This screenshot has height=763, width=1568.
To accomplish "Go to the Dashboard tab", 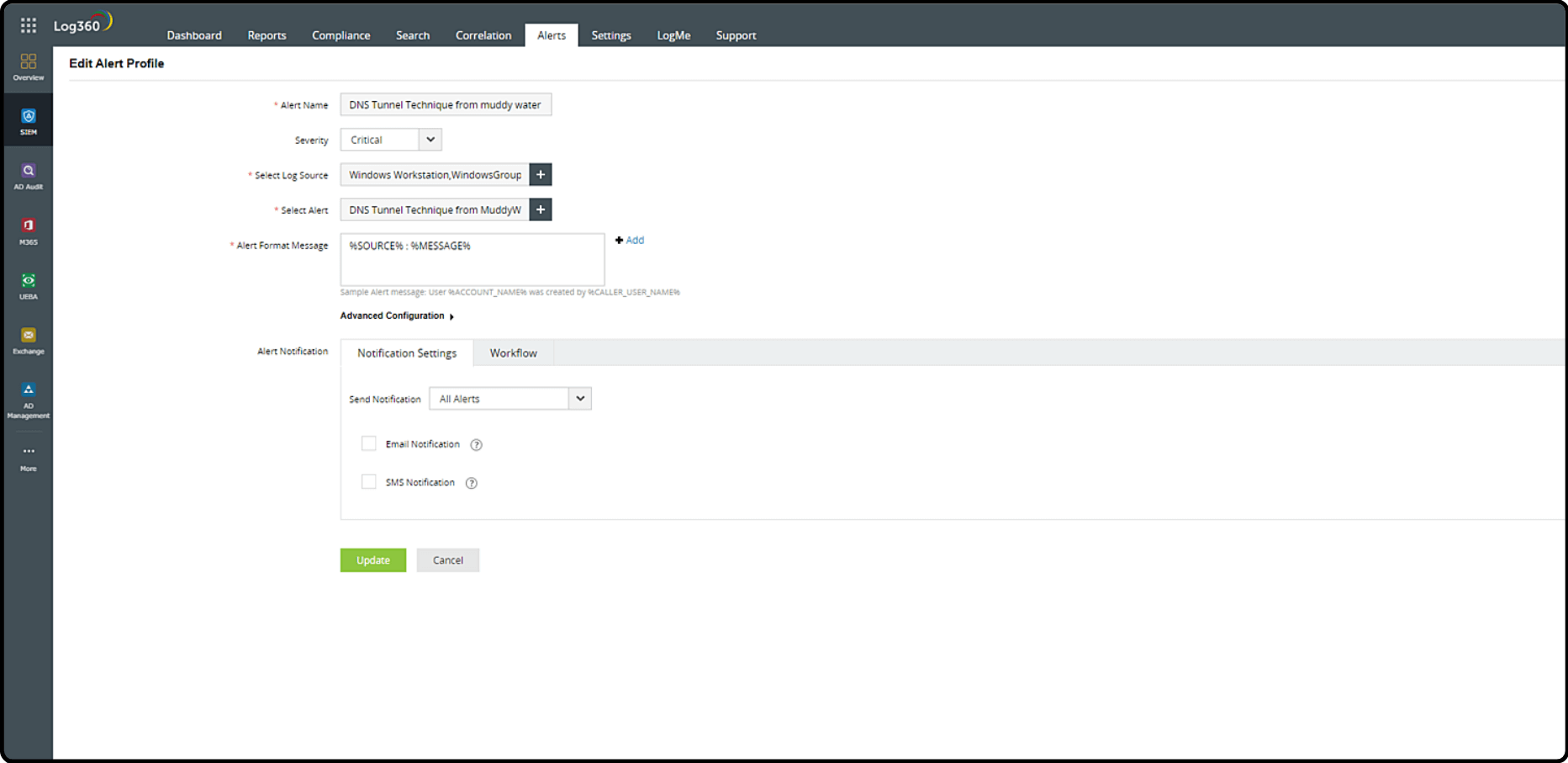I will point(194,35).
